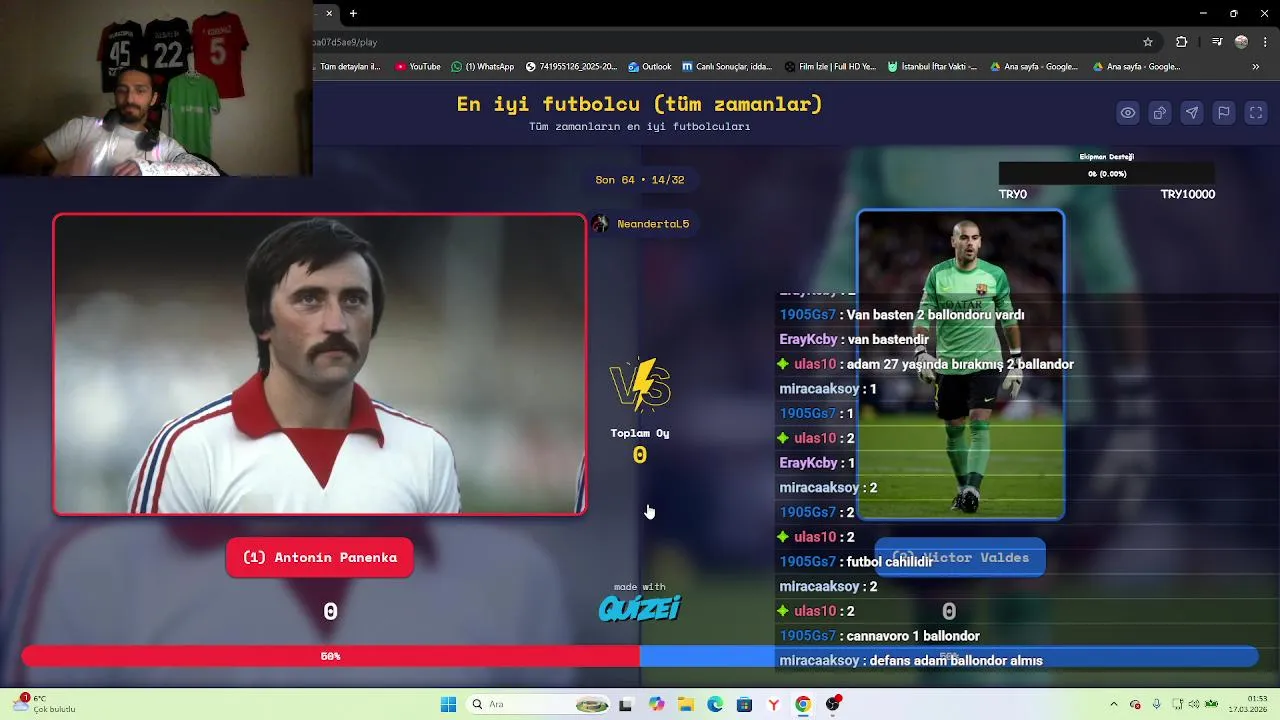Open the İstanbul İftar Vakti bookmark

pos(932,67)
